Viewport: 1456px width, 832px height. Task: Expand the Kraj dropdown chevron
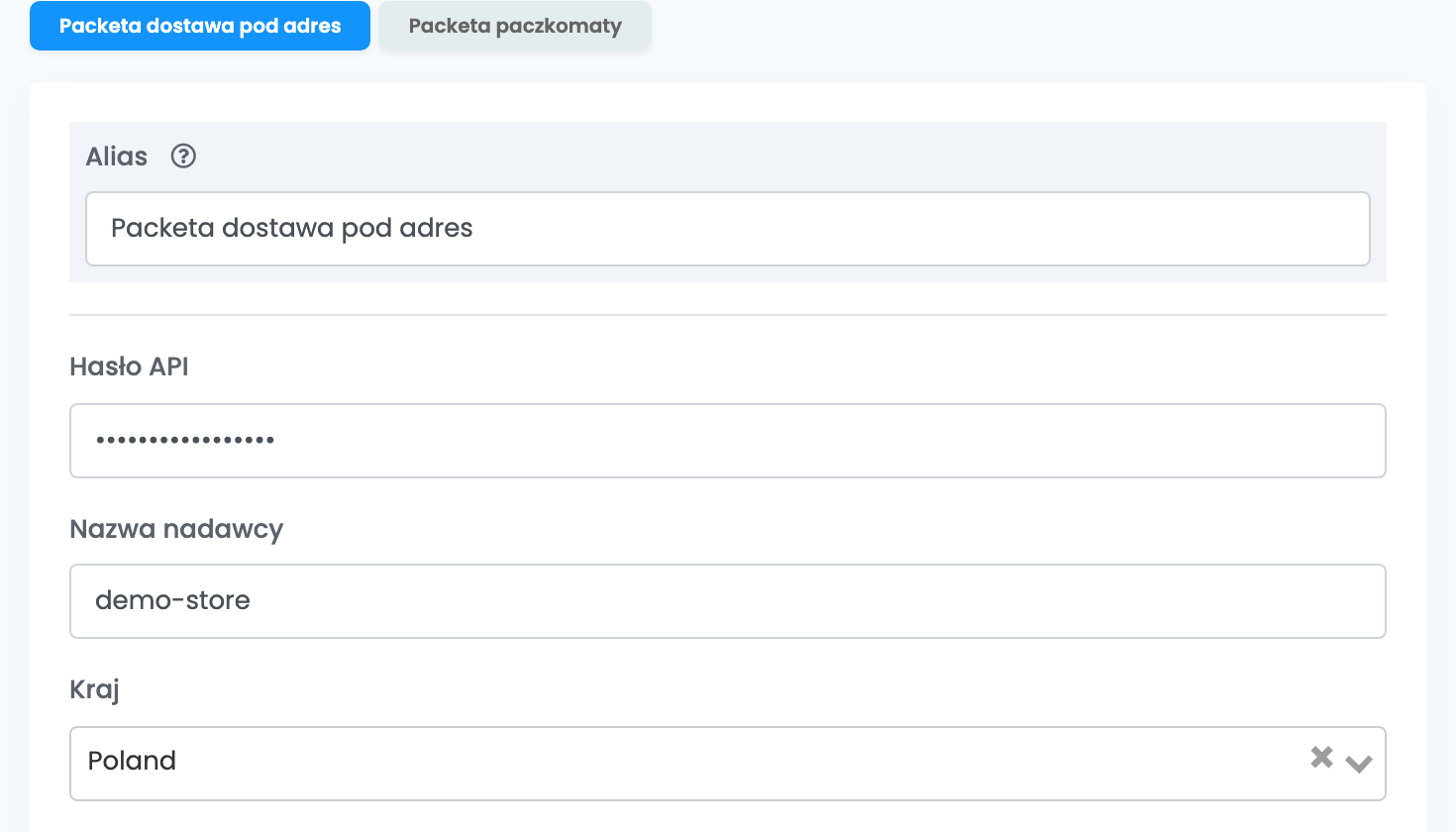pos(1359,764)
